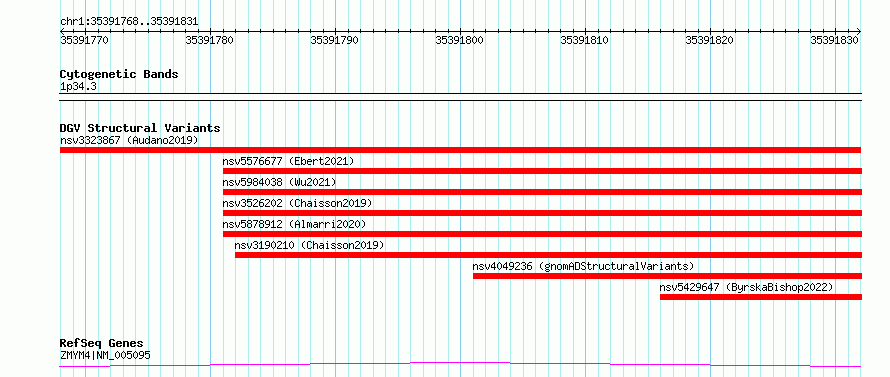Click the red bar under nsv4049236
The height and width of the screenshot is (377, 890).
tap(668, 276)
